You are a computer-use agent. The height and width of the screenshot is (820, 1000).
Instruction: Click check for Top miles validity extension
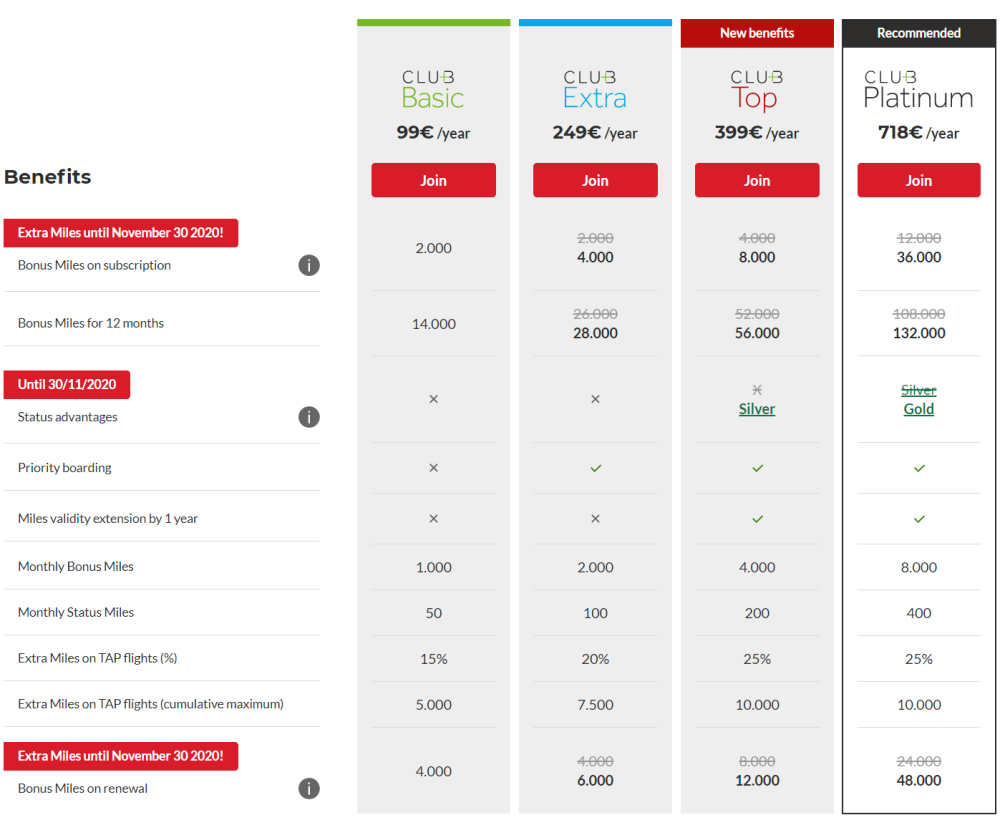[x=757, y=519]
